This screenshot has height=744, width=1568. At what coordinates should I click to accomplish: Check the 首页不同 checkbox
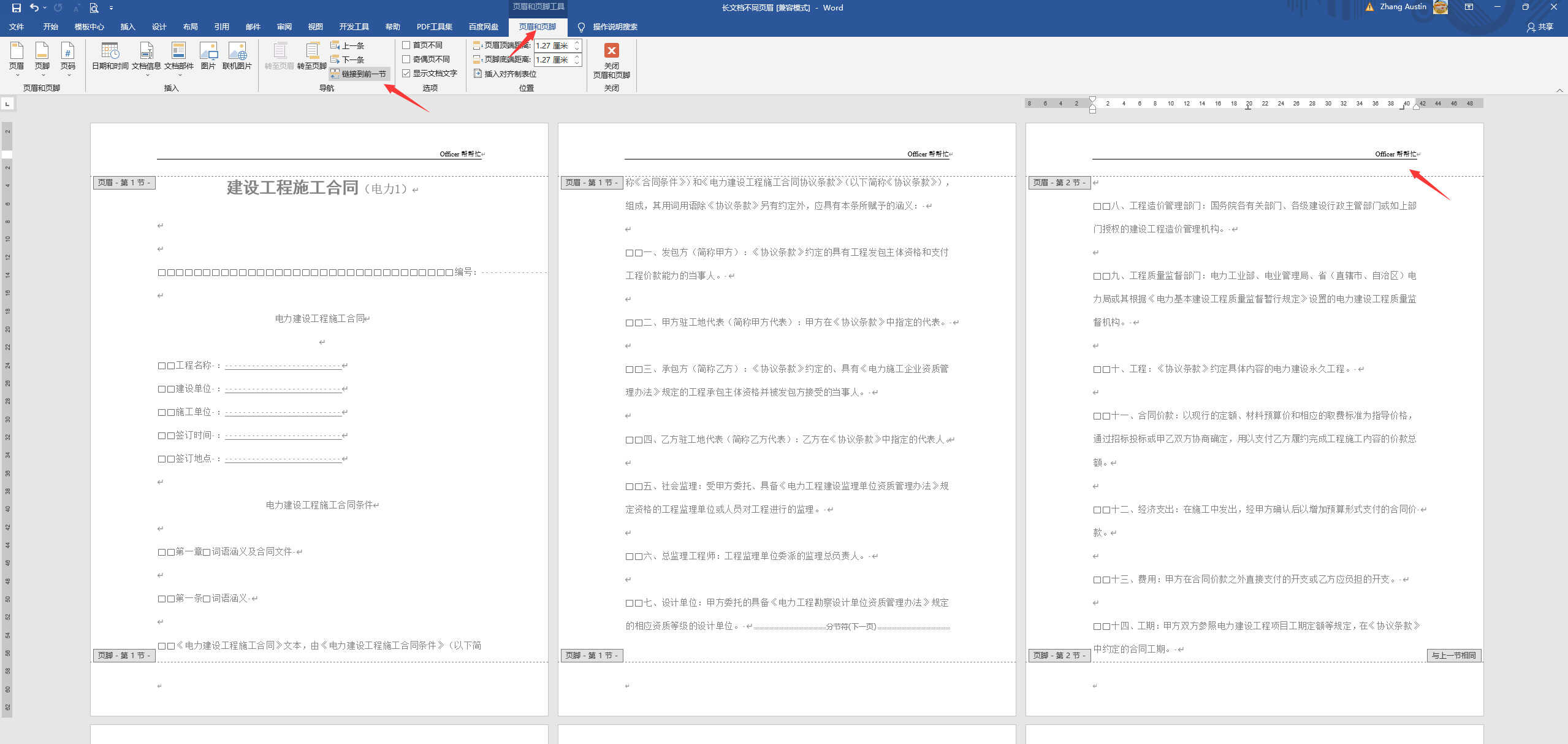pyautogui.click(x=406, y=45)
